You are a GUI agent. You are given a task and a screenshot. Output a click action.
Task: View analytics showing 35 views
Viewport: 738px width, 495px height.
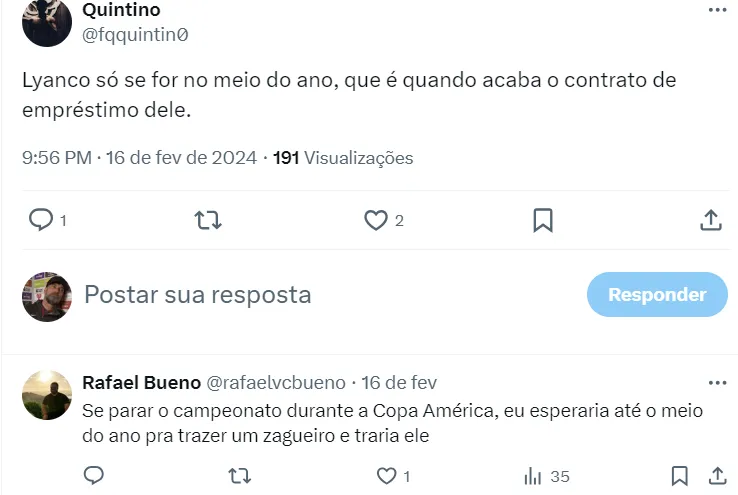tap(546, 476)
